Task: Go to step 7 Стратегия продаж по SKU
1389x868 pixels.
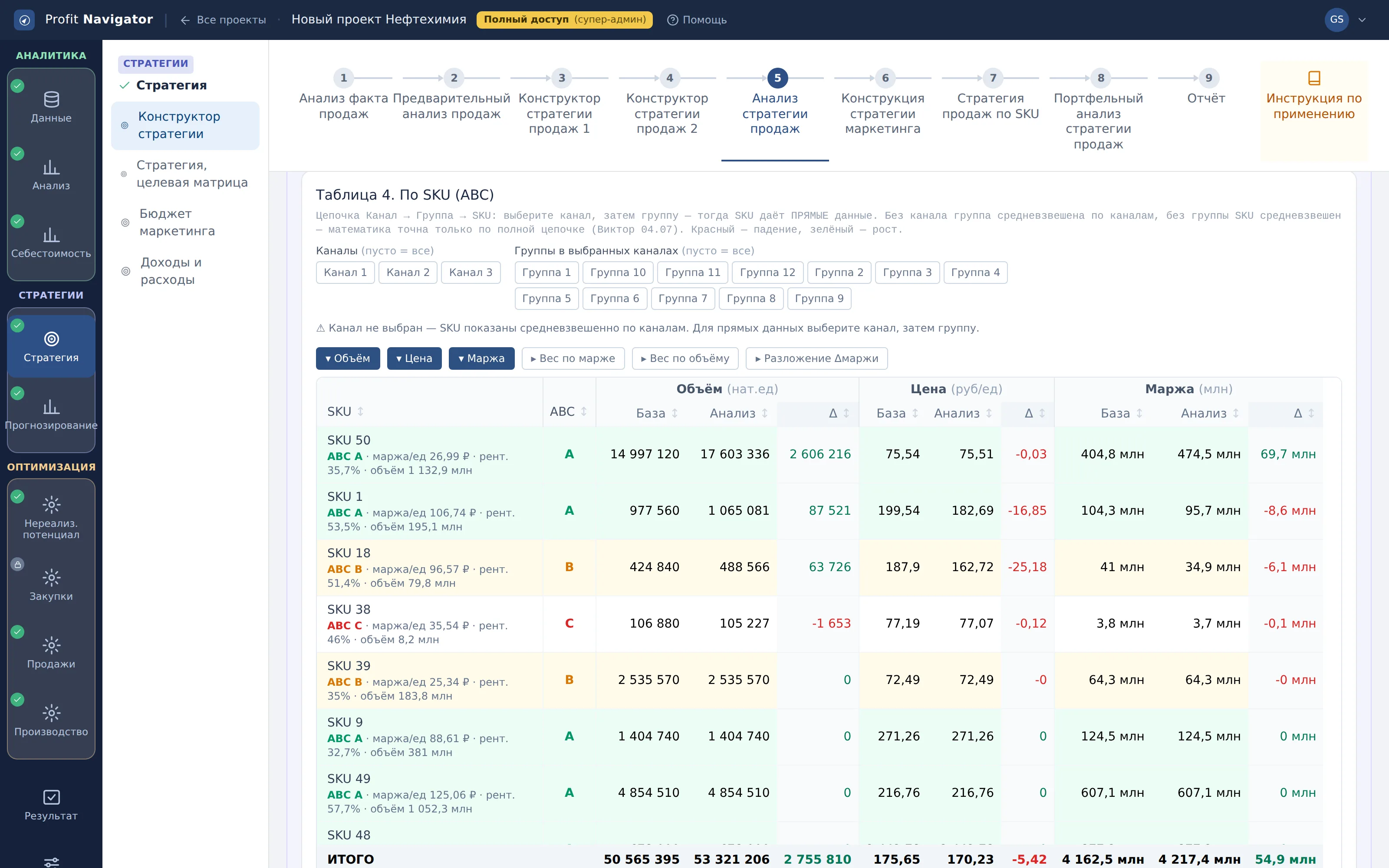Action: pos(991,95)
